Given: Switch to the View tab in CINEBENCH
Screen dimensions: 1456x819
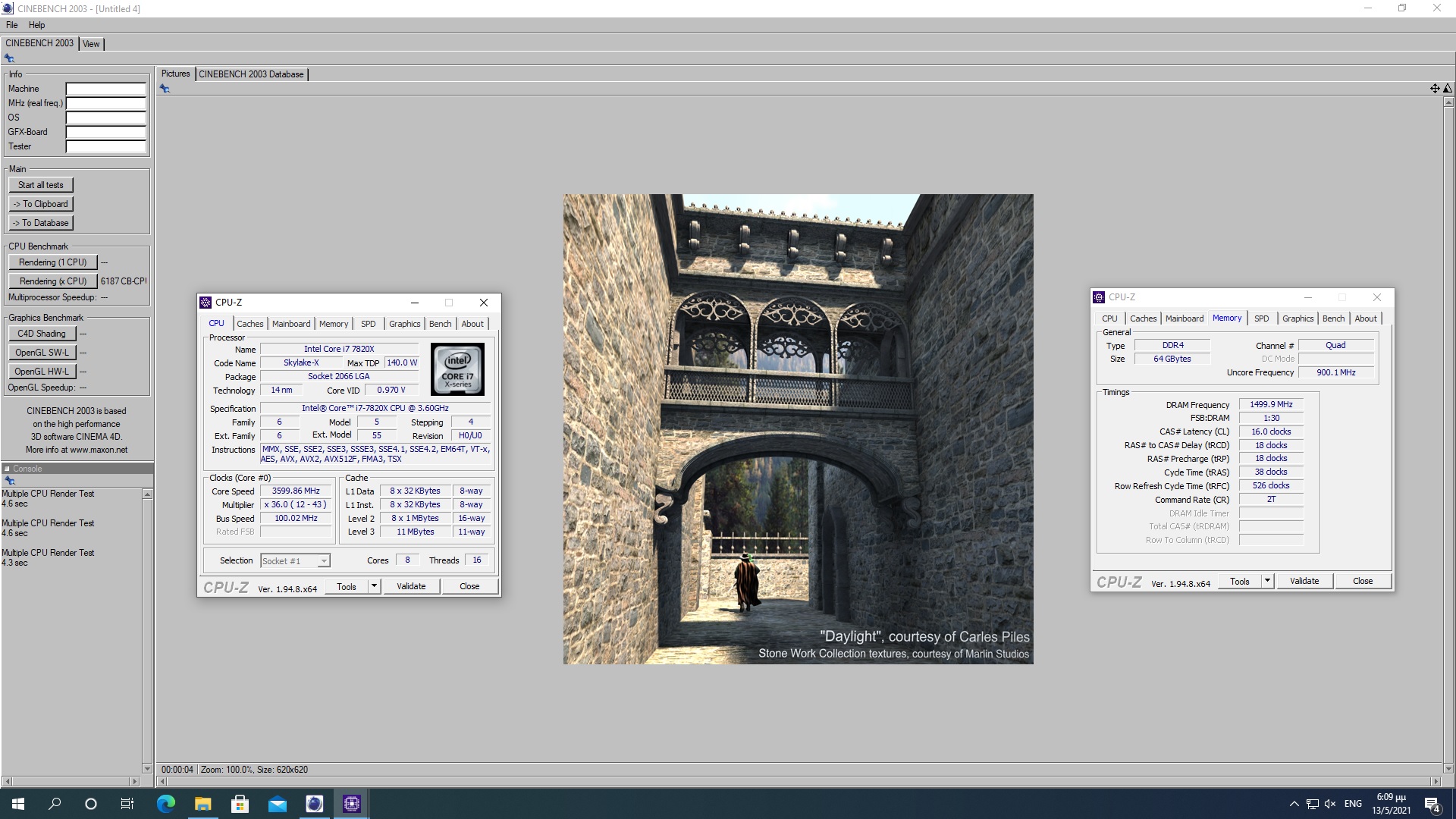Looking at the screenshot, I should coord(91,44).
